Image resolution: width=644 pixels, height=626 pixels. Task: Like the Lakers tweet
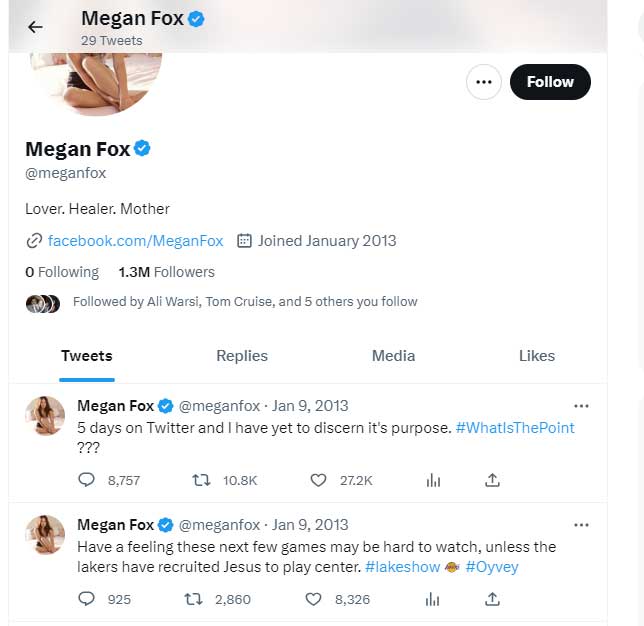(x=313, y=599)
